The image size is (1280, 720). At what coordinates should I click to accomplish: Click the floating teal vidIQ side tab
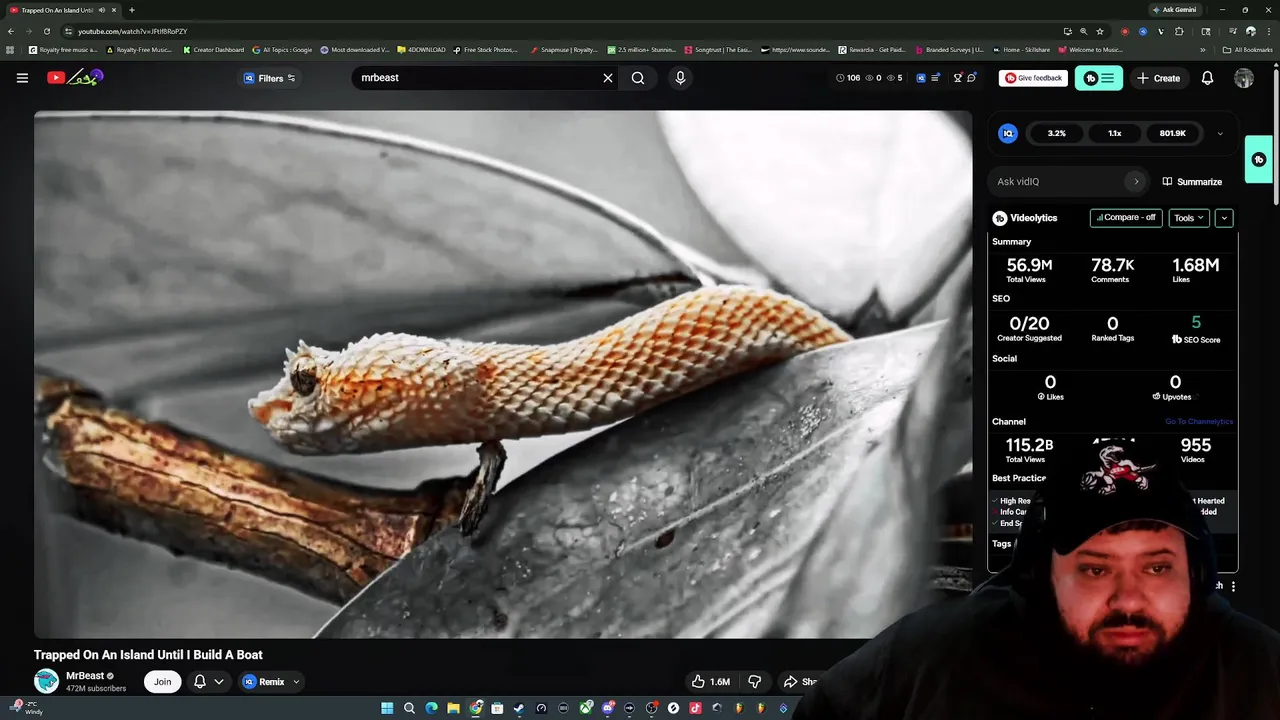coord(1259,159)
